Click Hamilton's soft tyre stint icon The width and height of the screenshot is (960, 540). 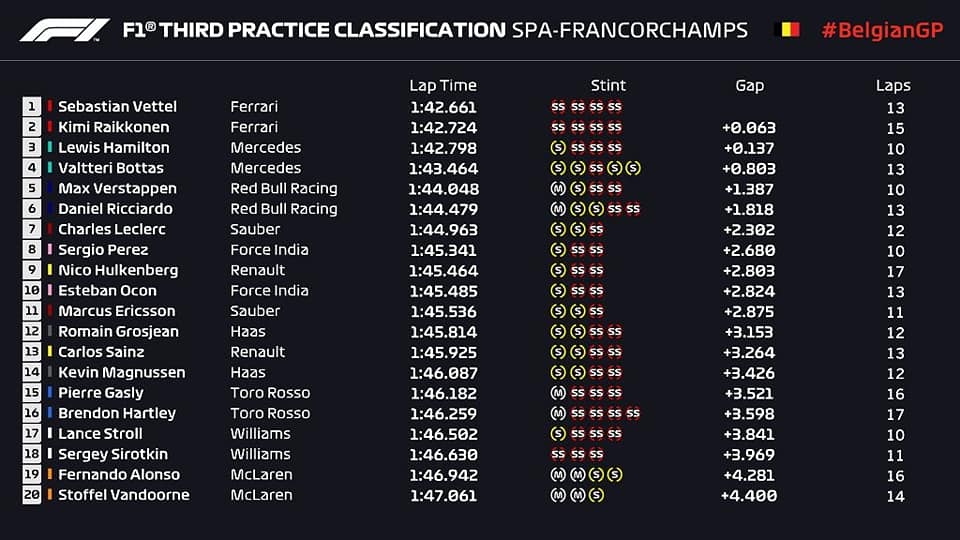click(558, 148)
